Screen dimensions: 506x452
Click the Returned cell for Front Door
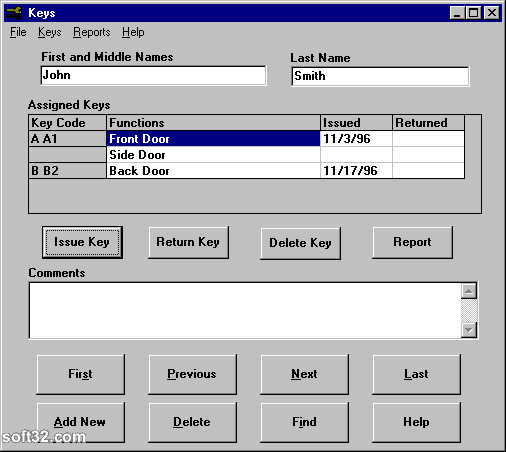pos(428,139)
